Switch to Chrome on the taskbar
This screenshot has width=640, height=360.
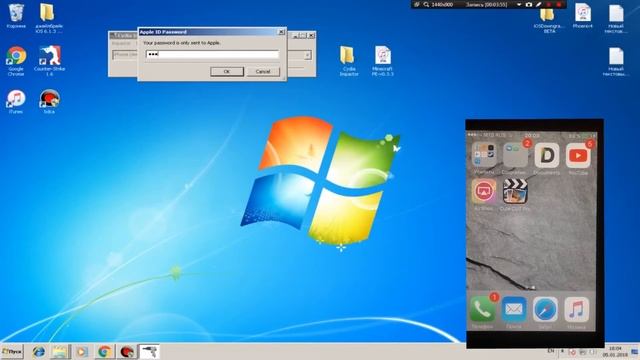pyautogui.click(x=104, y=351)
